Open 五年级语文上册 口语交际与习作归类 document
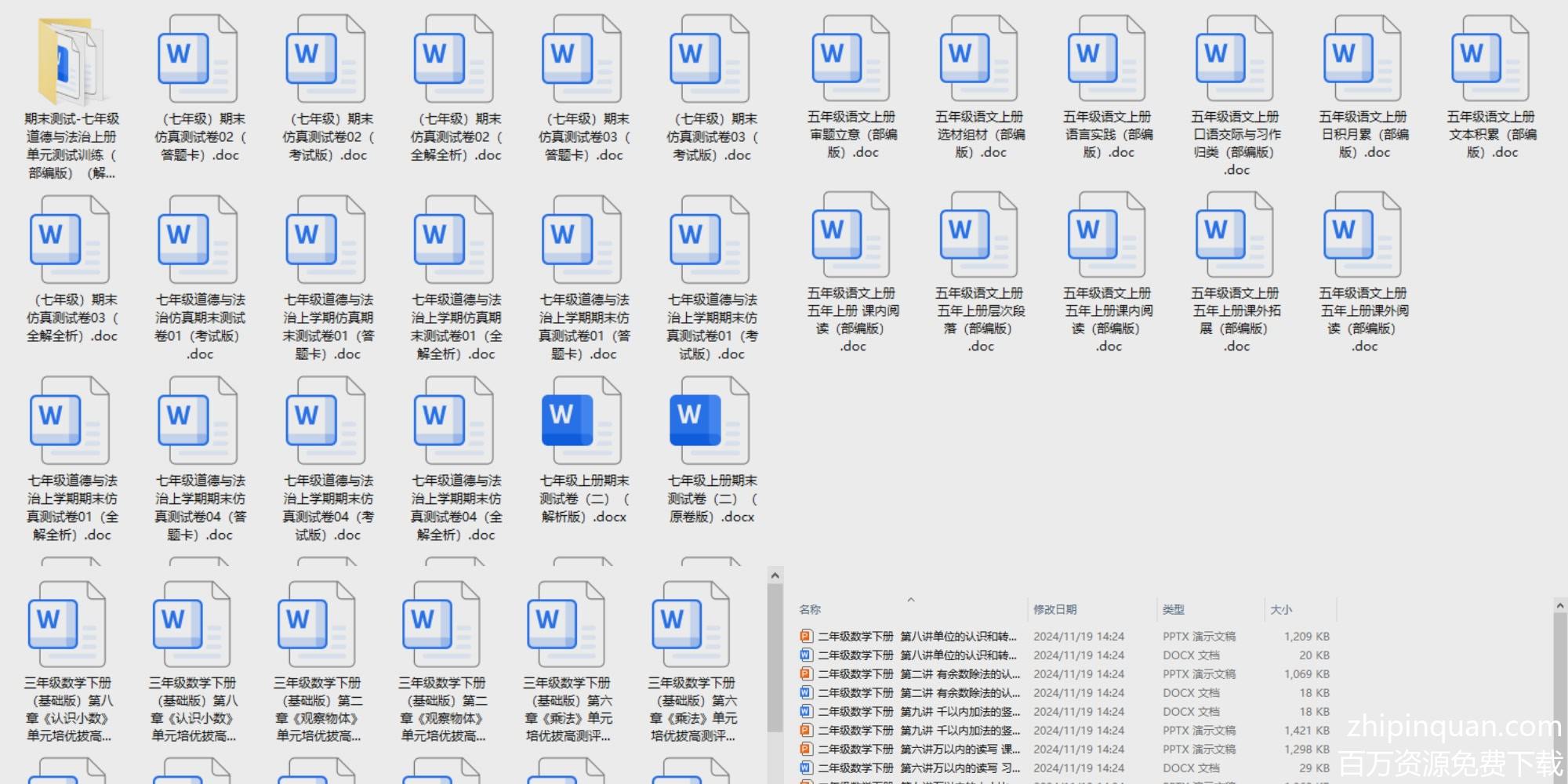Screen dimensions: 1568x784 [1236, 61]
